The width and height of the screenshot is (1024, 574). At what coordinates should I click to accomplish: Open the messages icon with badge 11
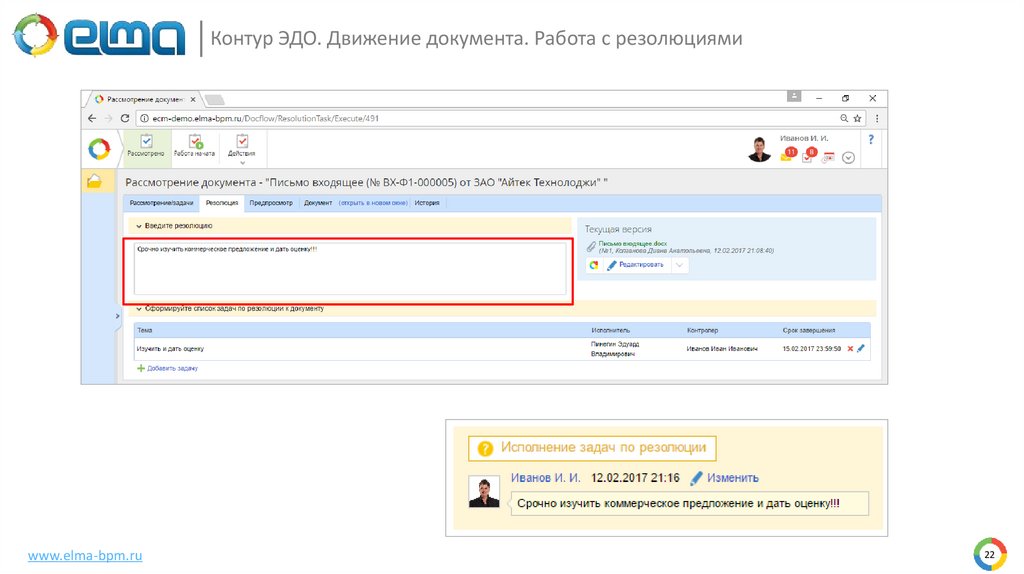pos(788,155)
